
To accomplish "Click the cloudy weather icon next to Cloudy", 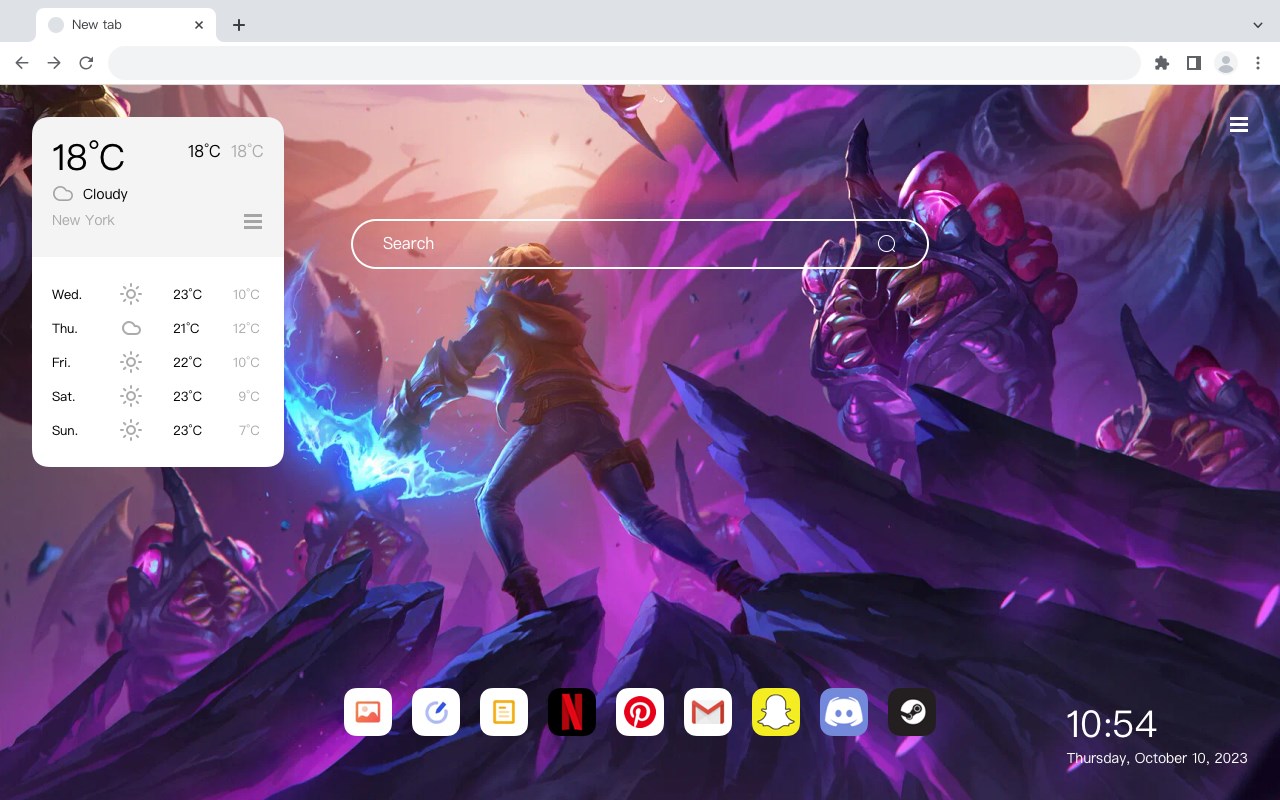I will (x=63, y=194).
